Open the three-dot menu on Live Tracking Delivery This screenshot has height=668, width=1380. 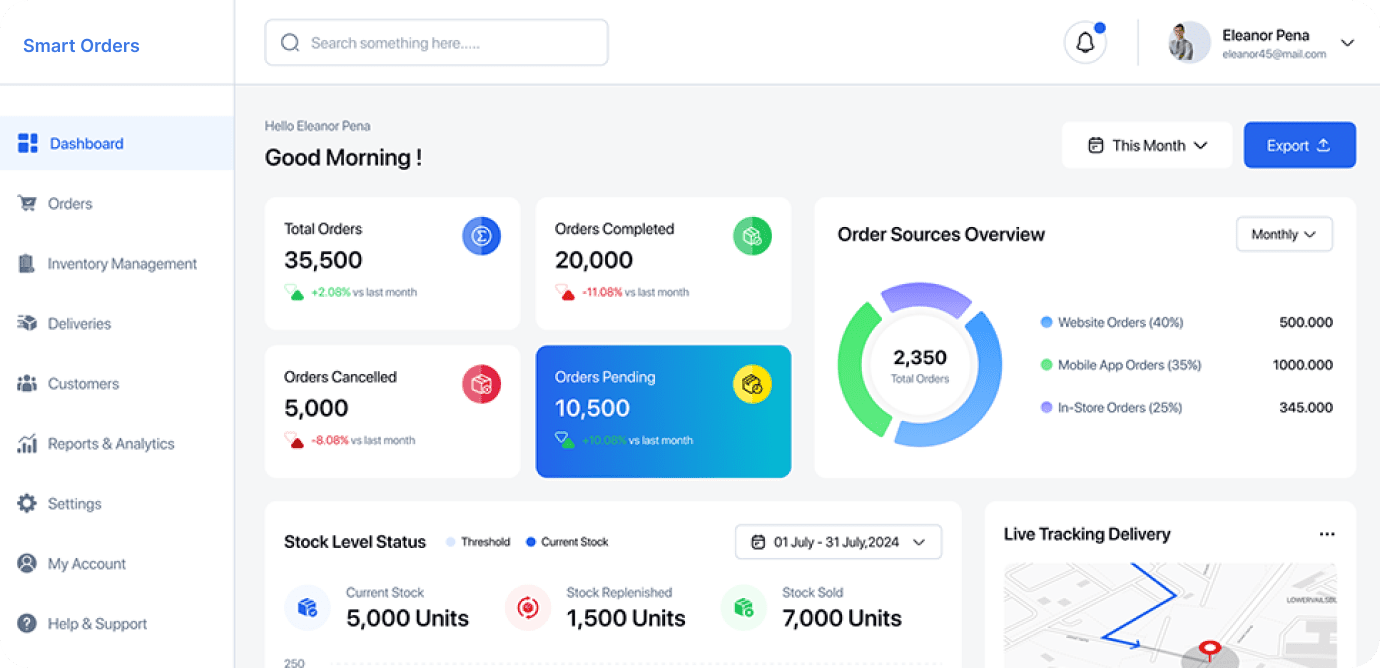[x=1326, y=534]
